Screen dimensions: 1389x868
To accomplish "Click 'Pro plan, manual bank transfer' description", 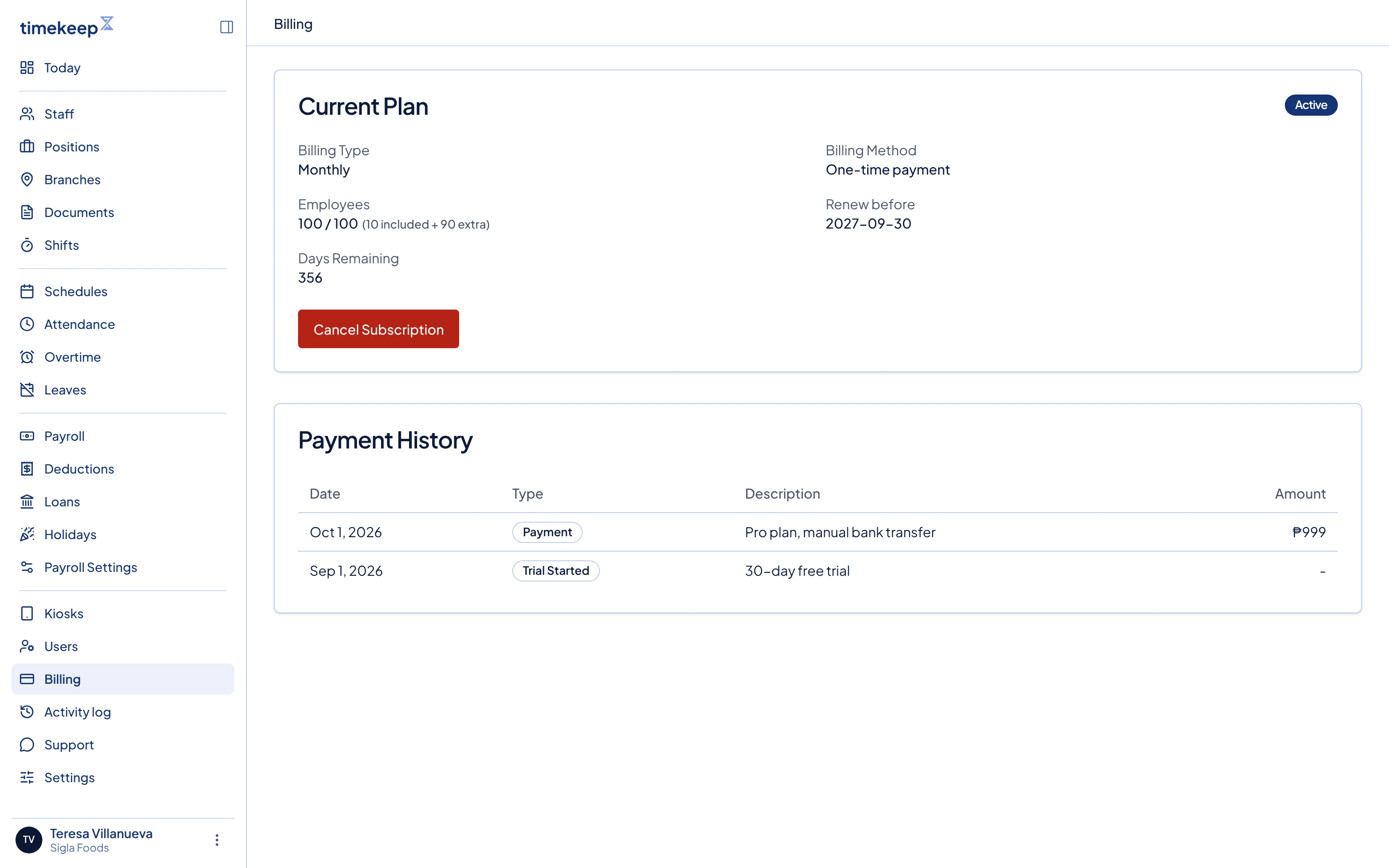I will [840, 532].
